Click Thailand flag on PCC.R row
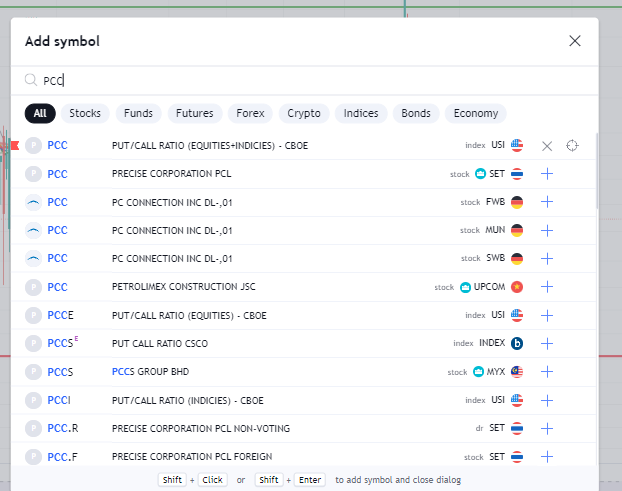The width and height of the screenshot is (622, 491). tap(517, 428)
